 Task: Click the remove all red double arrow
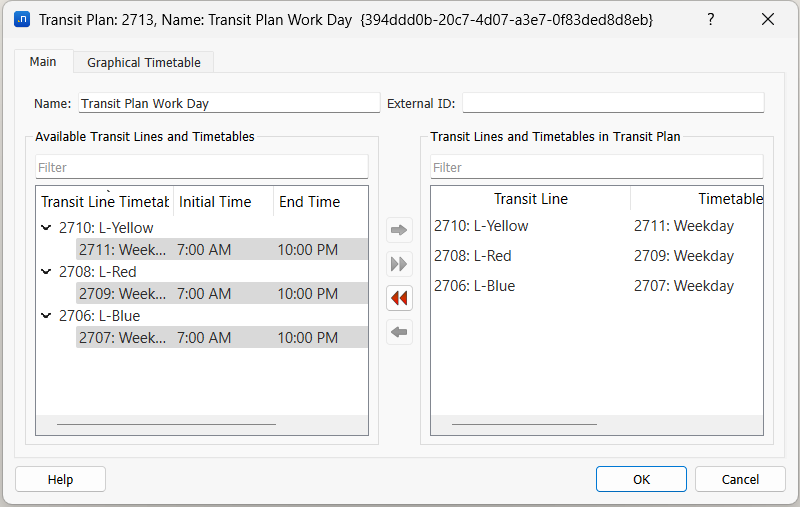pos(399,298)
